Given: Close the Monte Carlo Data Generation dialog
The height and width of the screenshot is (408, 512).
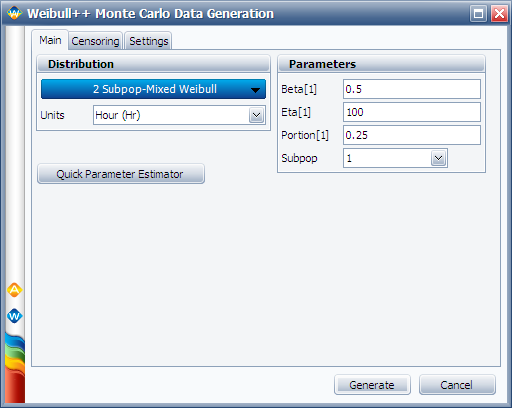Looking at the screenshot, I should coord(499,14).
